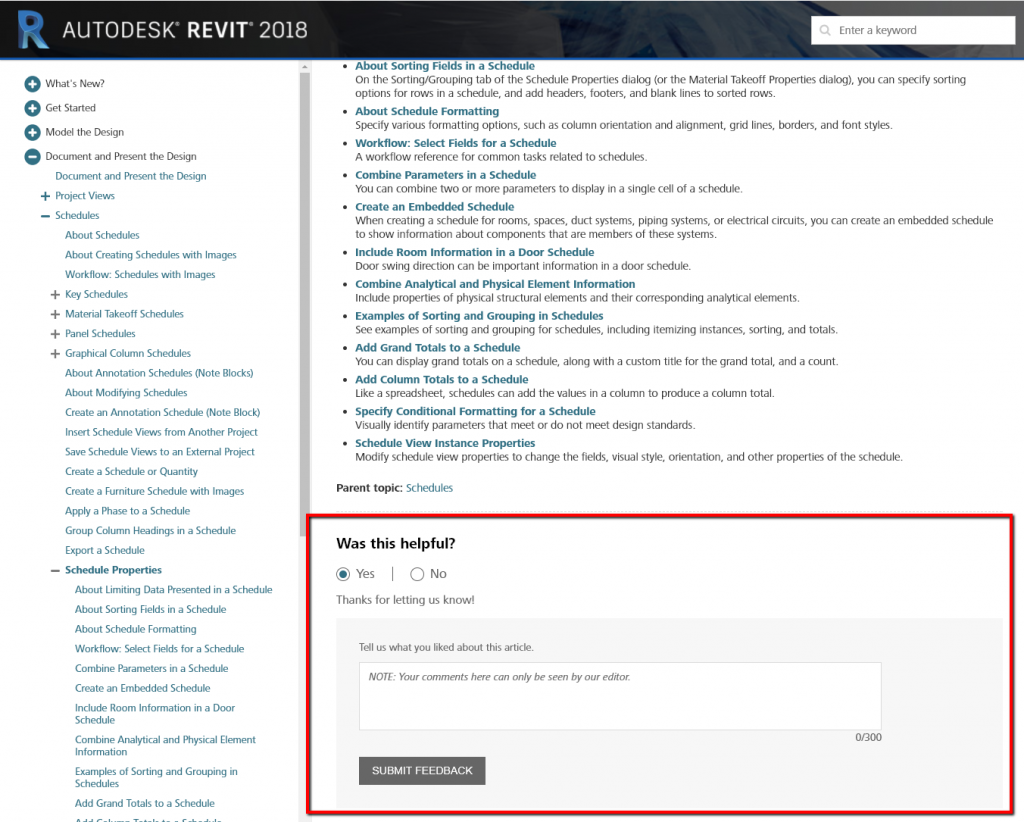Open sidebar Examples of Sorting and Grouping in Schedules

click(156, 778)
